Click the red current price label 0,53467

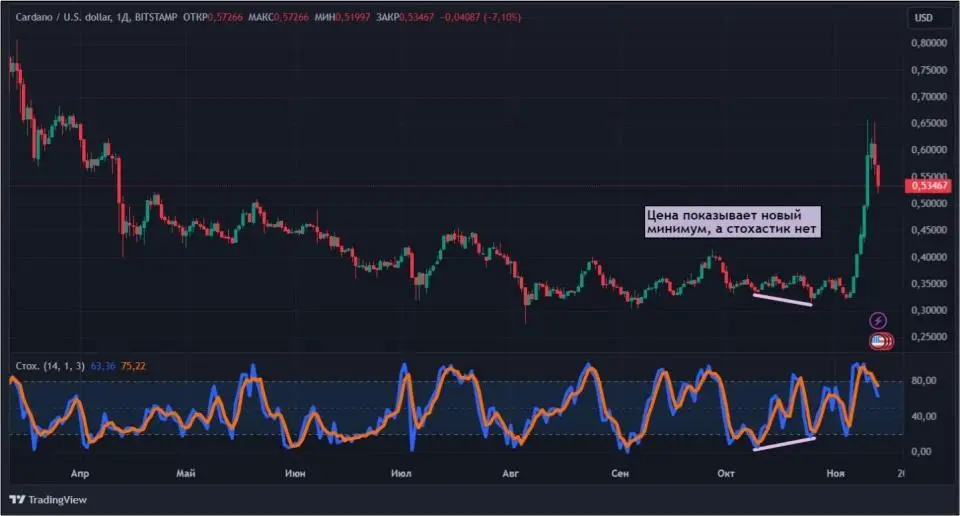click(926, 186)
